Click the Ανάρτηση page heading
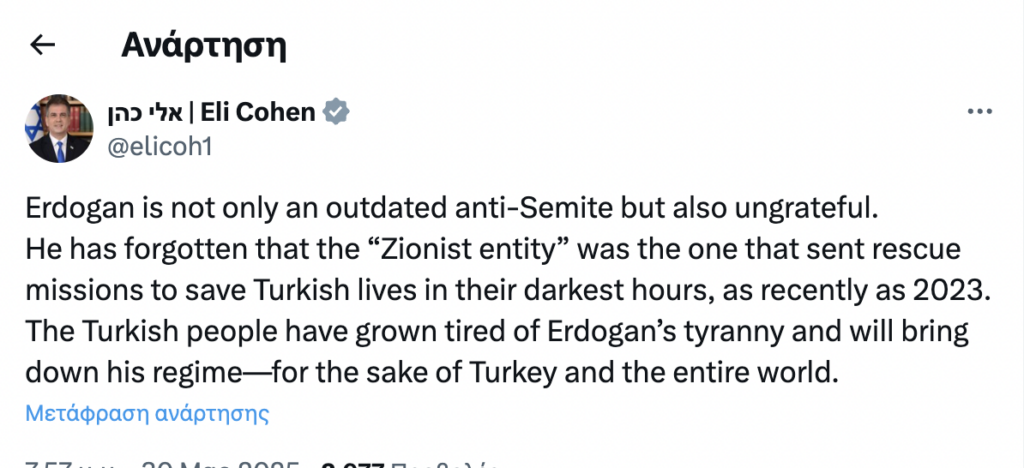This screenshot has height=468, width=1024. pos(204,45)
